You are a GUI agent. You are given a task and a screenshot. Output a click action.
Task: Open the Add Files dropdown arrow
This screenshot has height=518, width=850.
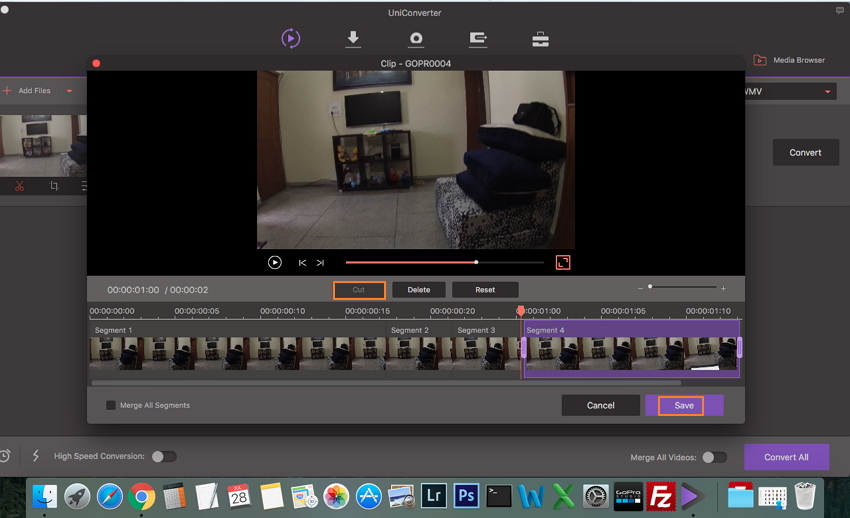click(x=69, y=91)
